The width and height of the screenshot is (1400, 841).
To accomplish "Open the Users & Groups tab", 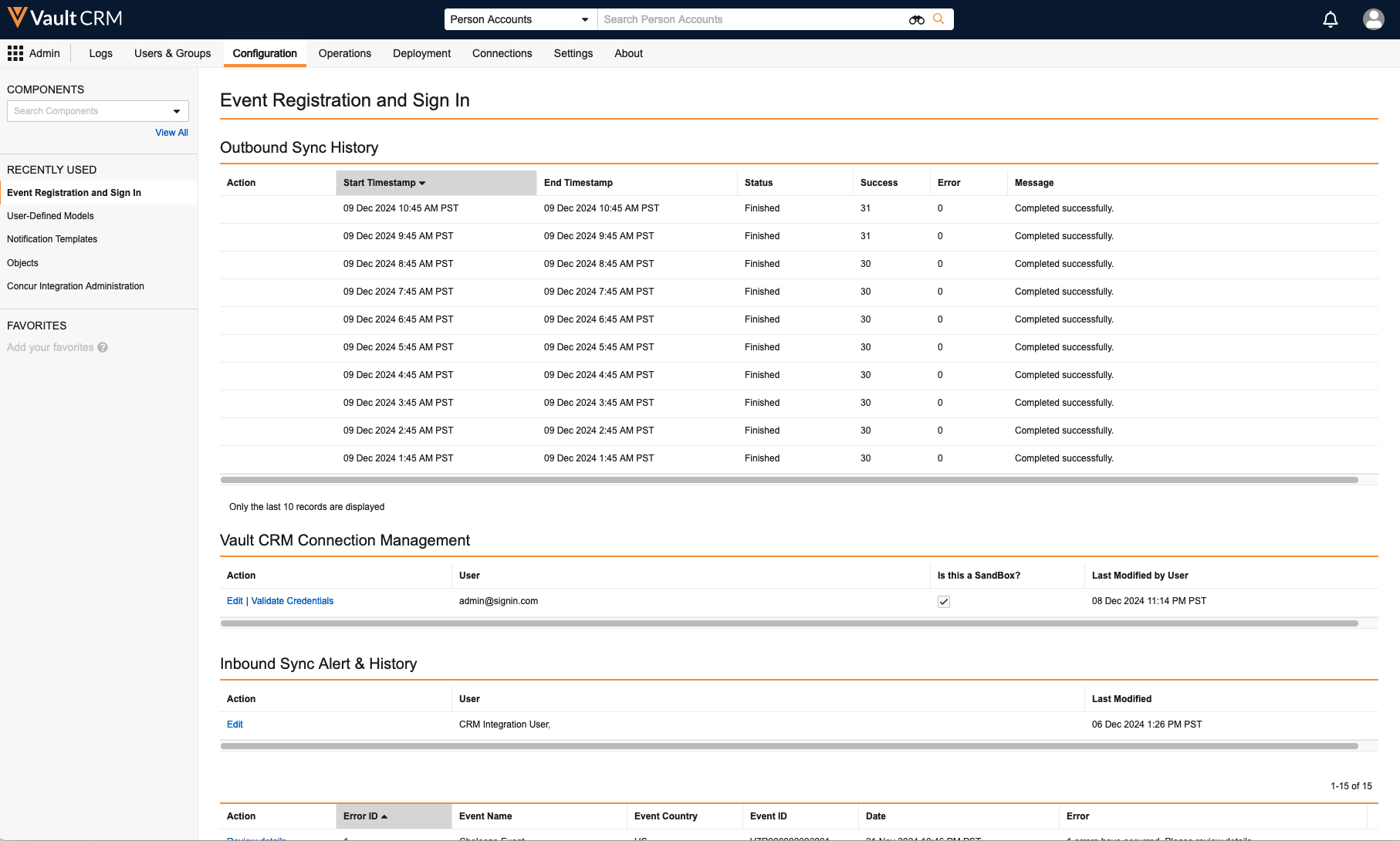I will point(172,53).
